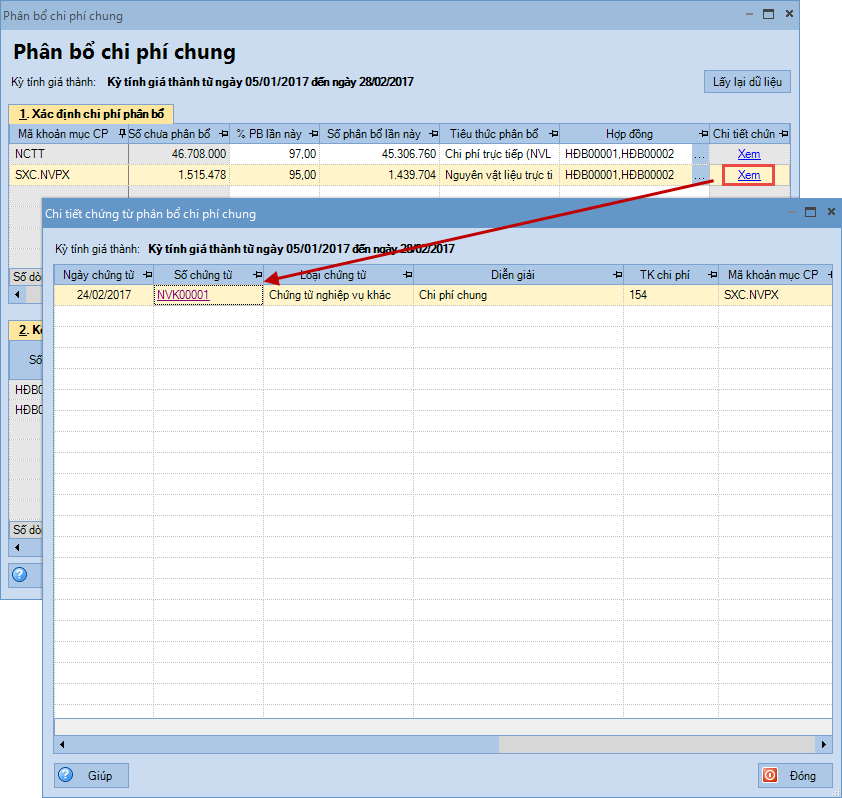This screenshot has width=842, height=798.
Task: Open contract picker ellipsis for NCTT row
Action: coord(699,154)
